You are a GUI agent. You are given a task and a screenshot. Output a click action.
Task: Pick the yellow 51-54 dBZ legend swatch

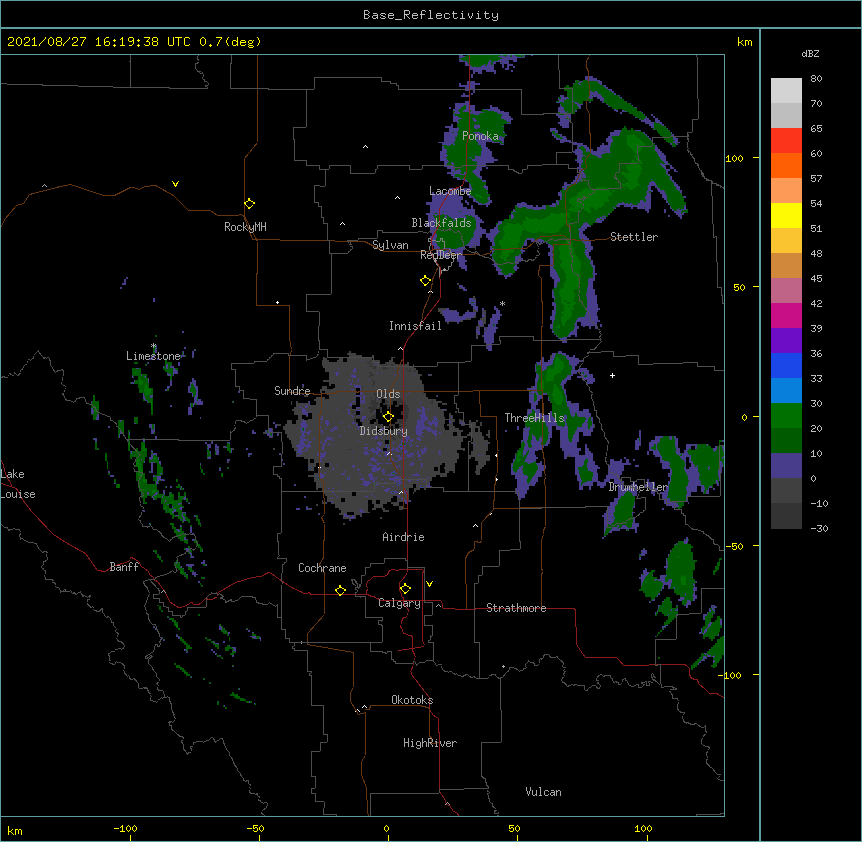pyautogui.click(x=786, y=215)
